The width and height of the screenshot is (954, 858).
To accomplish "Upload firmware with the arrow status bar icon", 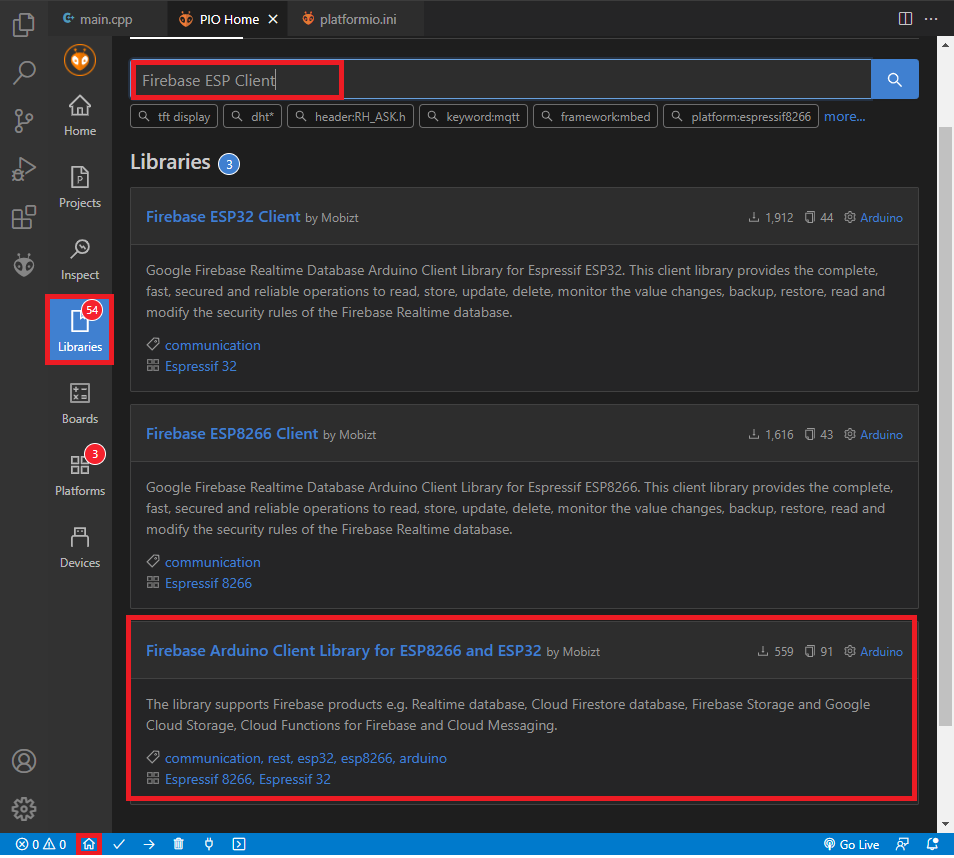I will (148, 844).
